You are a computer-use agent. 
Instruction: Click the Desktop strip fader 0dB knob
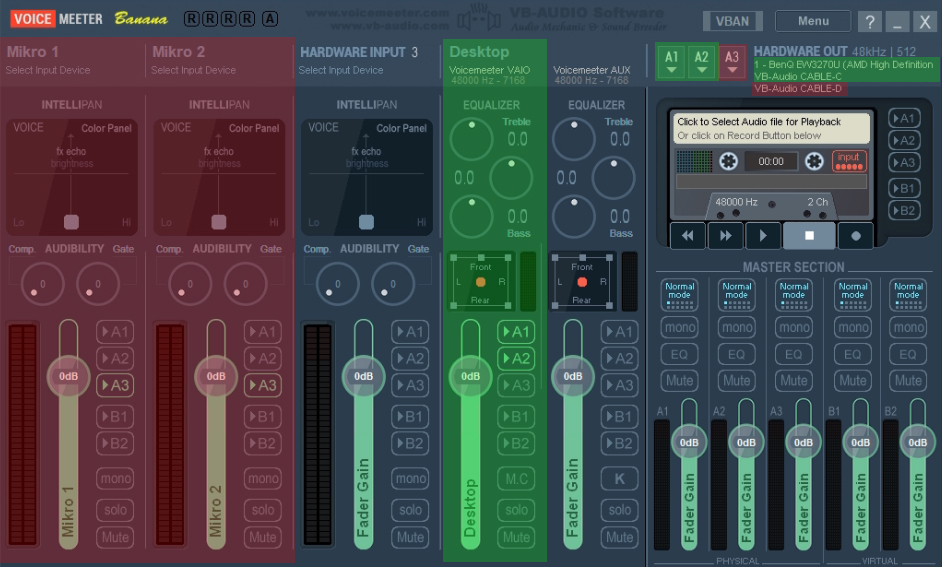(x=470, y=377)
